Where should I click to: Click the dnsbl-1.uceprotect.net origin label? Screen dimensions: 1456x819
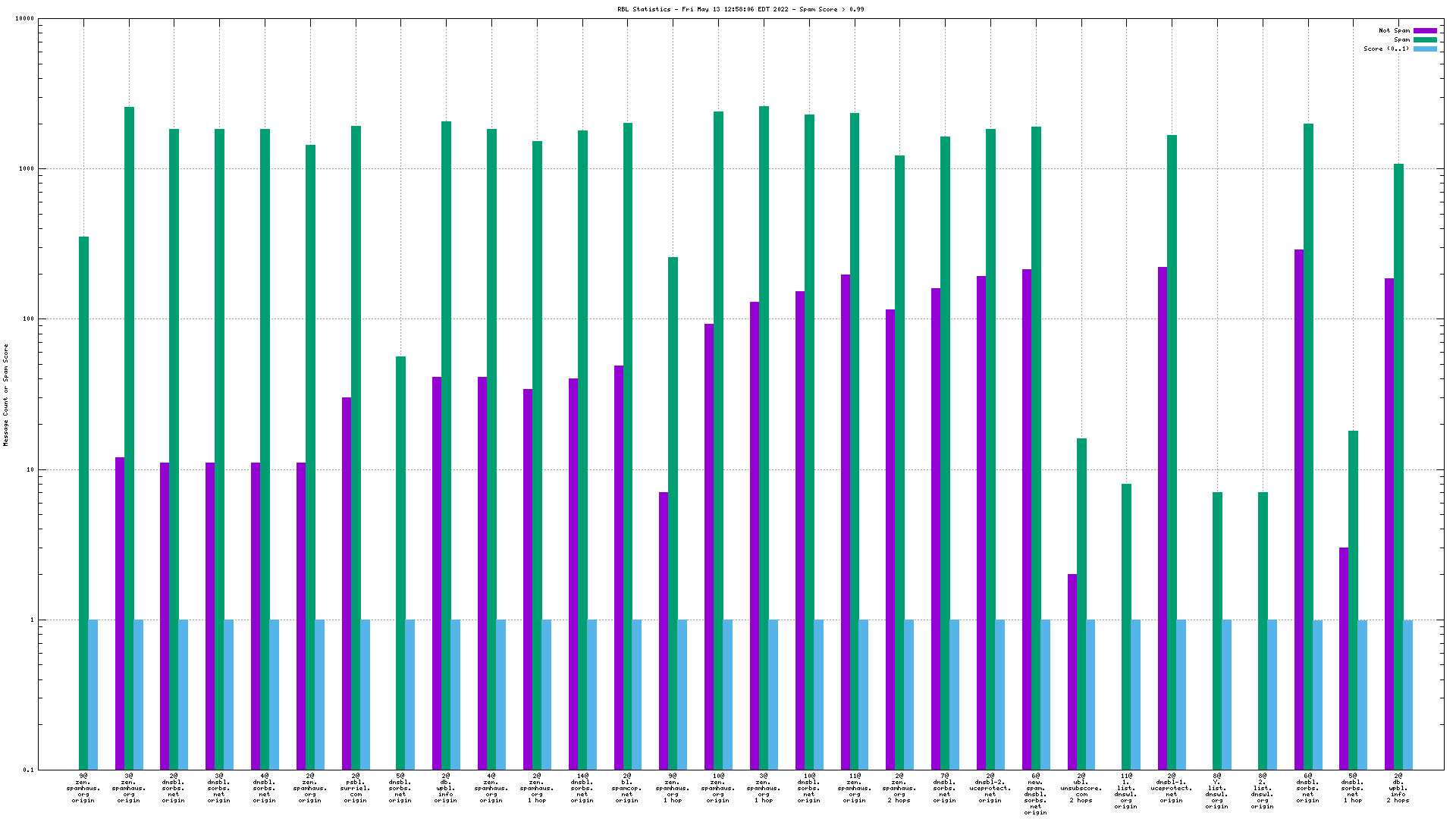1171,788
